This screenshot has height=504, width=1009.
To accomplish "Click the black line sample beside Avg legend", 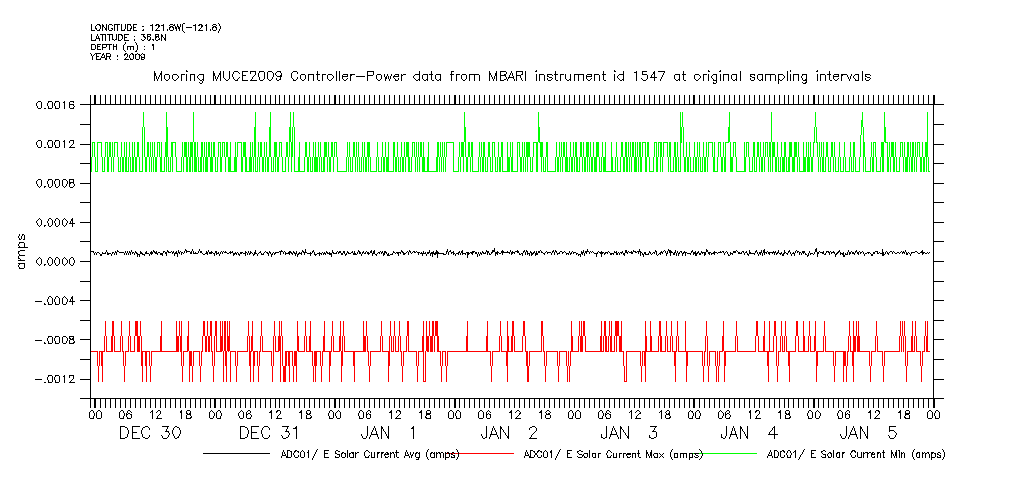I will coord(240,454).
